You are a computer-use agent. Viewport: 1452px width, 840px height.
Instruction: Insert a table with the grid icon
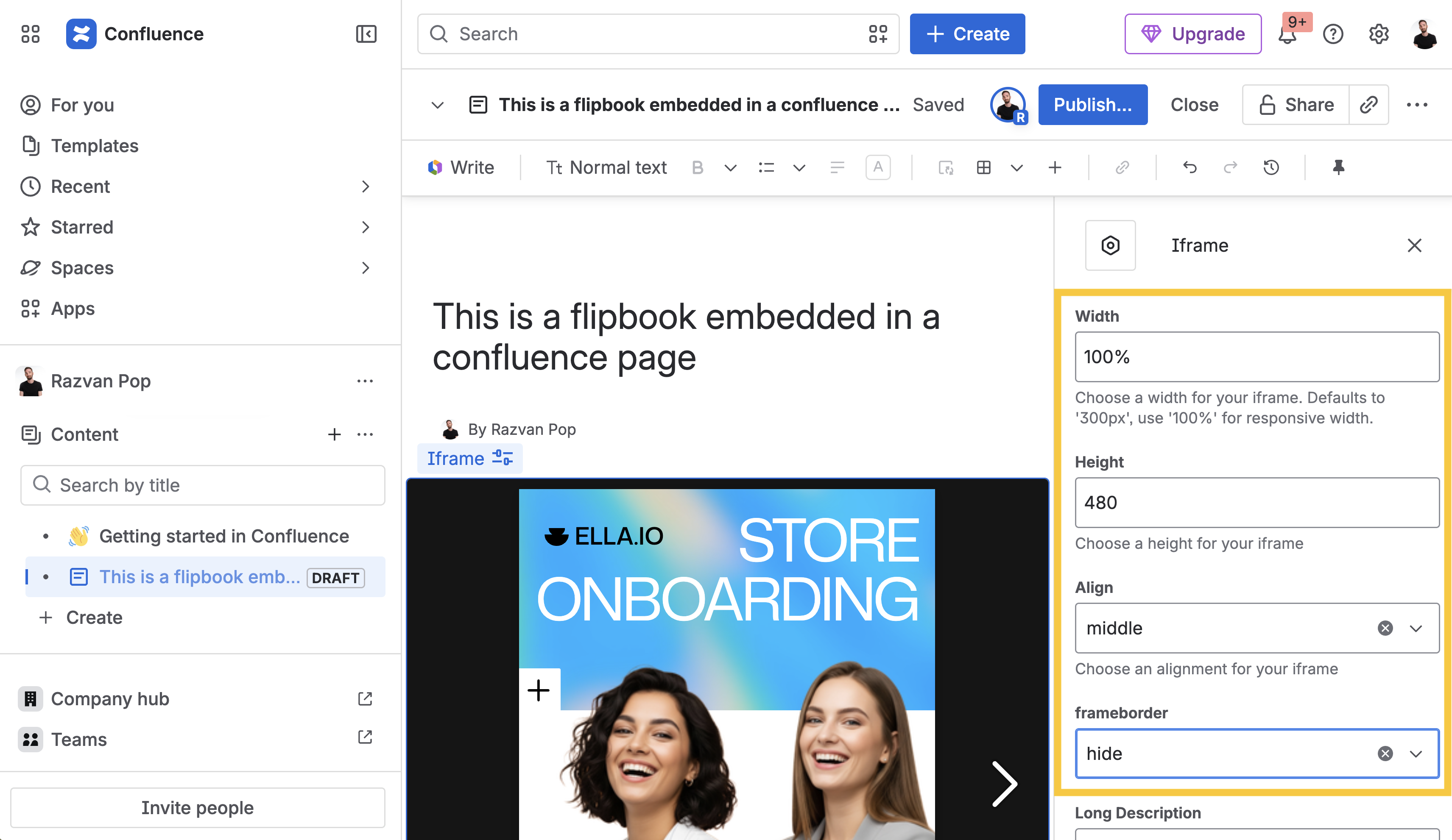(983, 167)
